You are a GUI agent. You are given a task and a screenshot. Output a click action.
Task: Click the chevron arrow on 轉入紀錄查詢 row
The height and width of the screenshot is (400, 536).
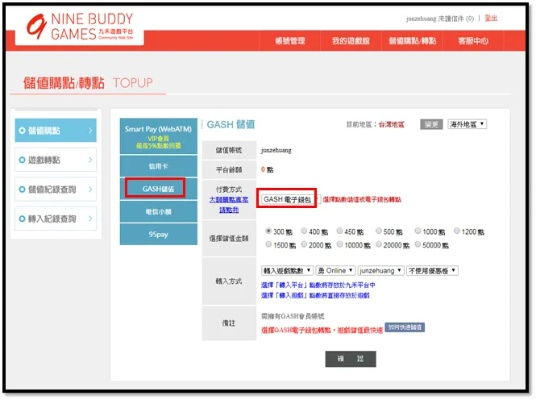[x=90, y=218]
